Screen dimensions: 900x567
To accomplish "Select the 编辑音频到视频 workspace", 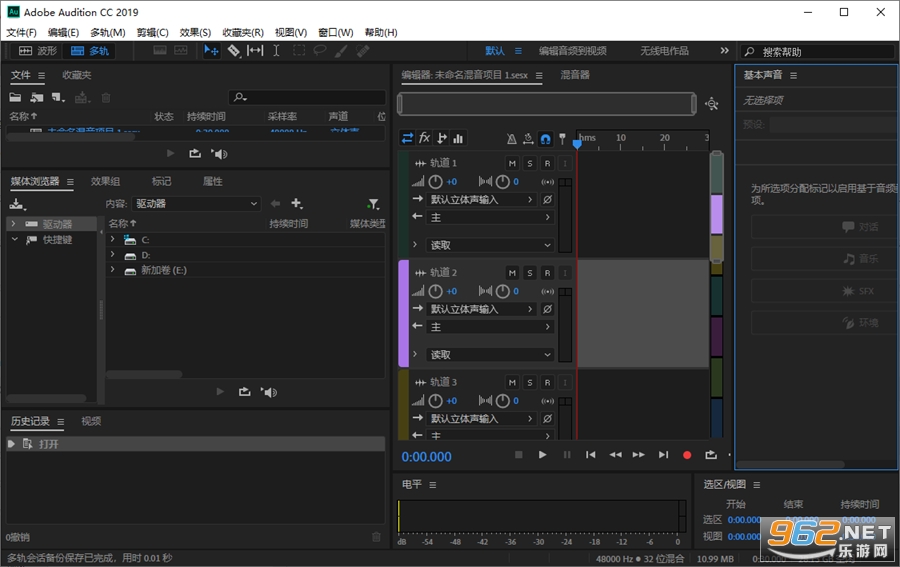I will pyautogui.click(x=572, y=51).
